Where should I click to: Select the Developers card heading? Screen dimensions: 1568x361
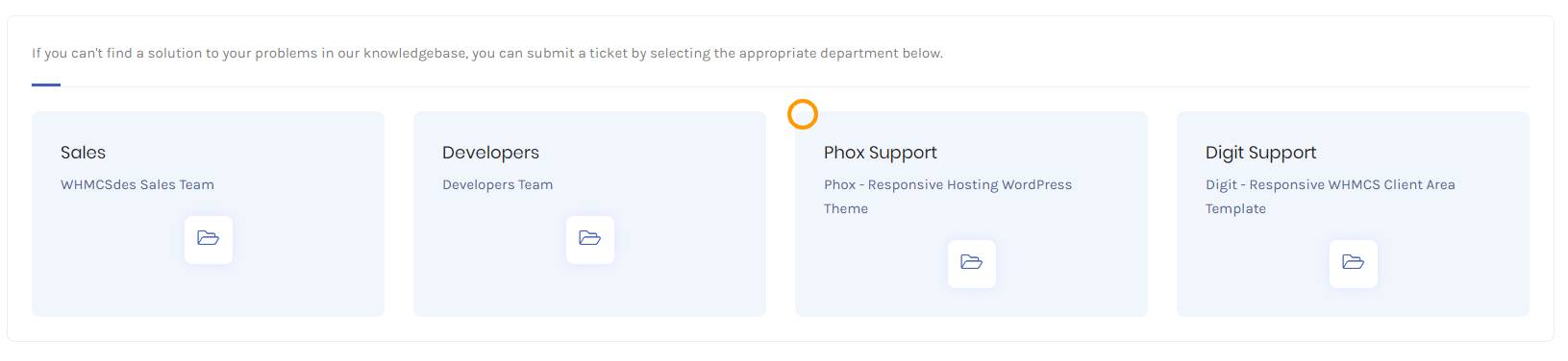(x=490, y=153)
